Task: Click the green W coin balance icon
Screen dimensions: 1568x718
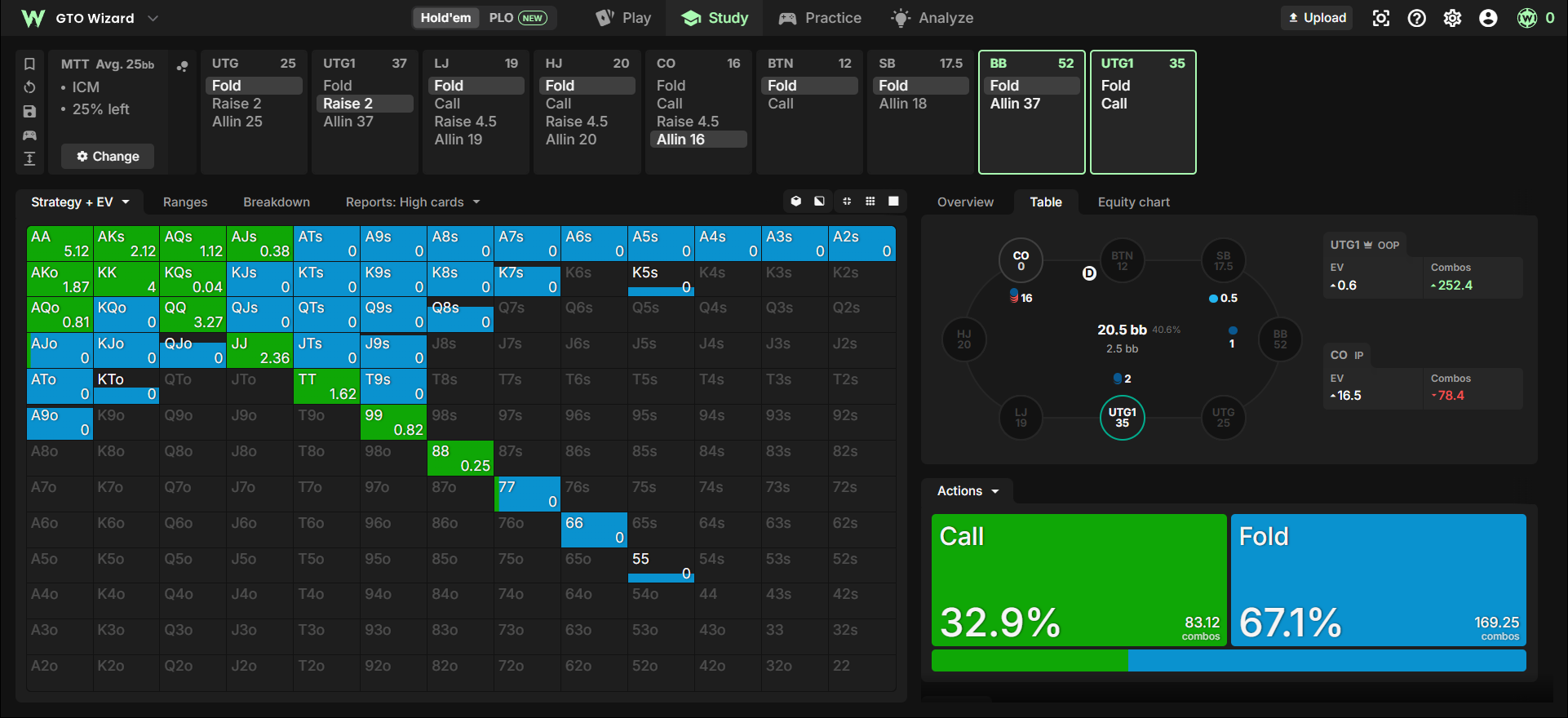Action: tap(1527, 18)
